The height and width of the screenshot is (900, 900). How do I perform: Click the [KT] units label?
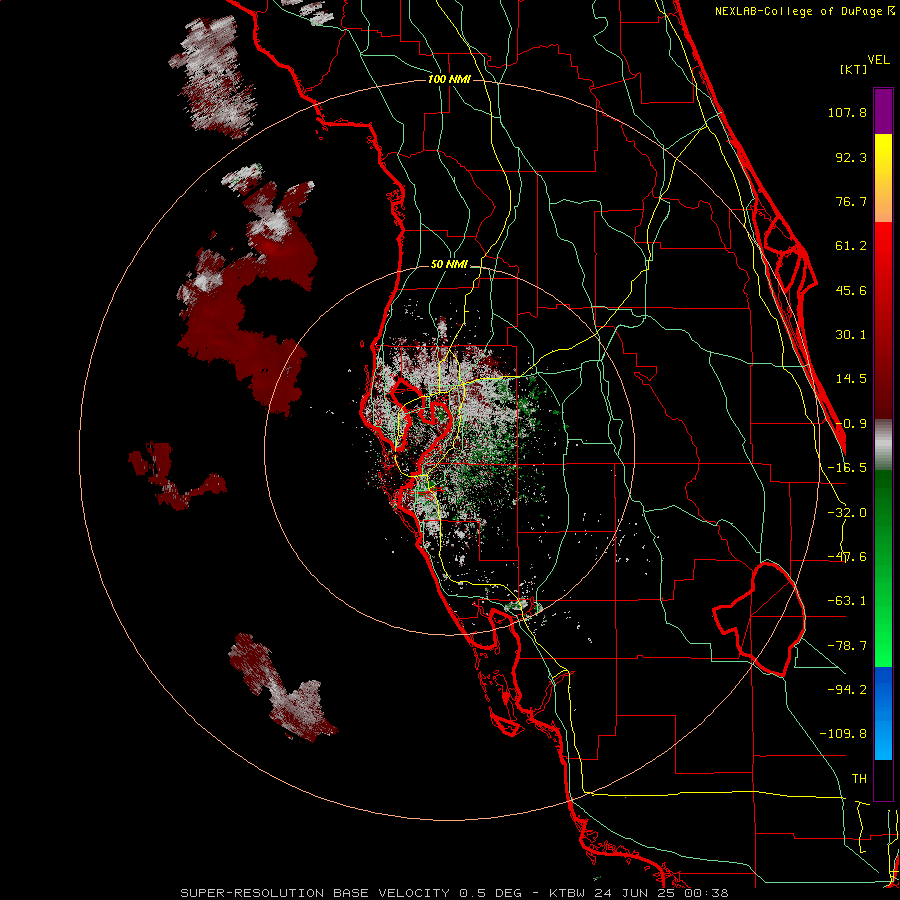pos(853,69)
